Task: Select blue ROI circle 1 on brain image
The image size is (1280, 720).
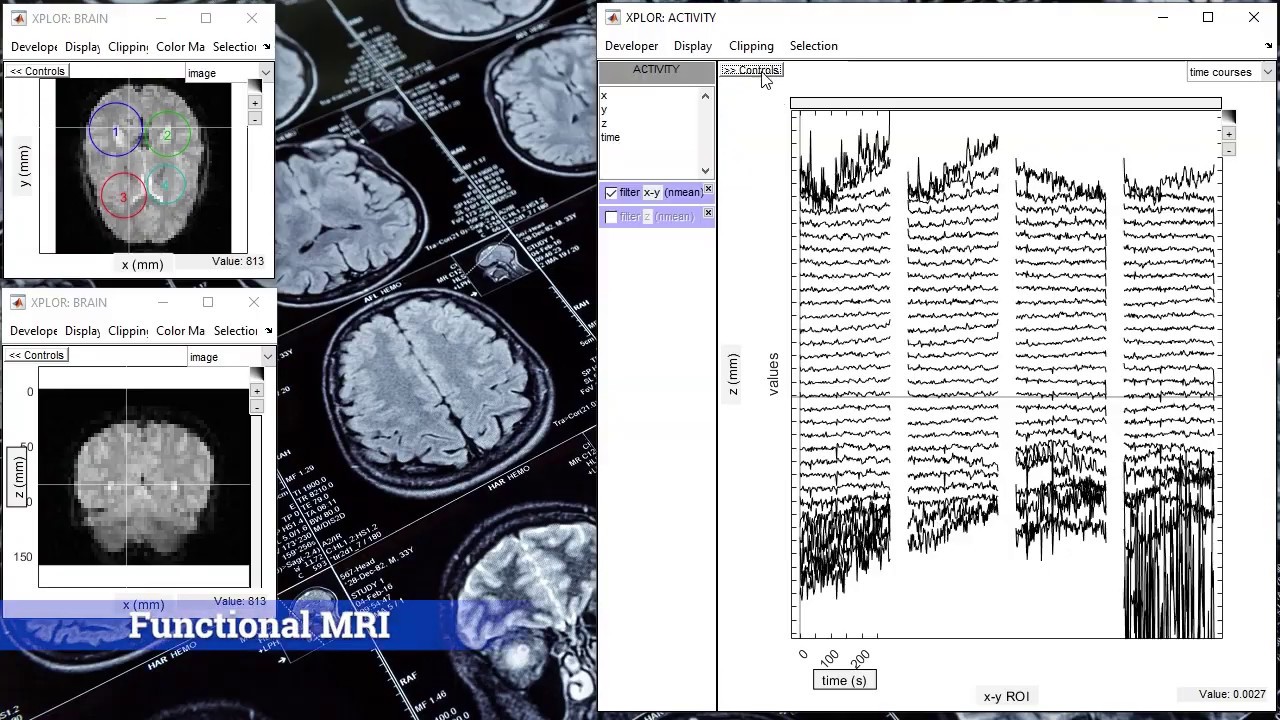Action: (x=115, y=129)
